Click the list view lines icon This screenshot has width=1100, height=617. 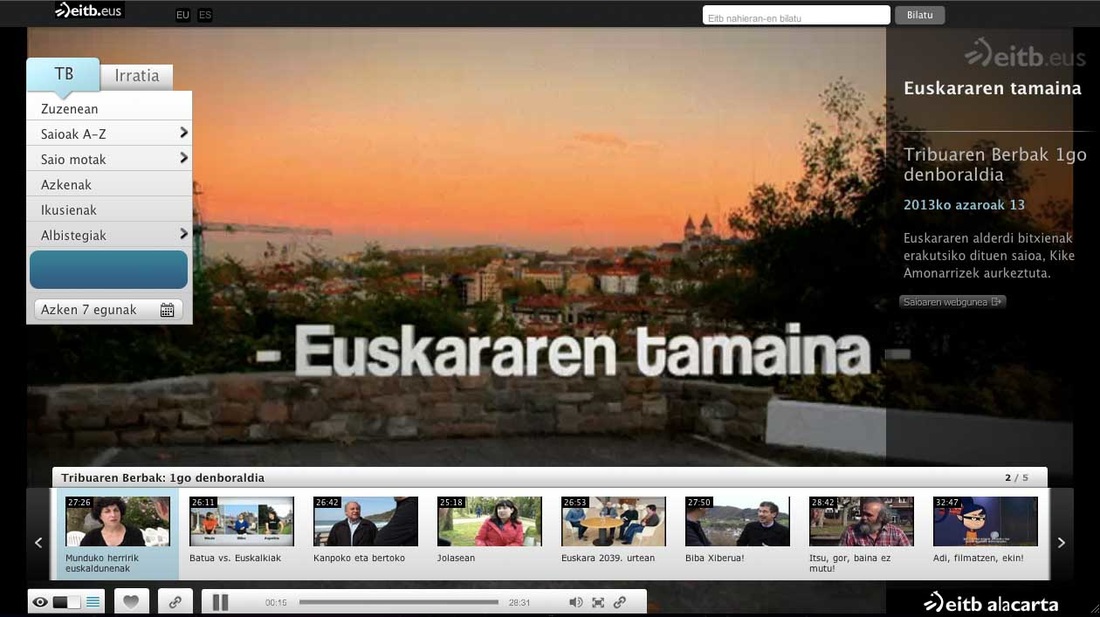(93, 602)
